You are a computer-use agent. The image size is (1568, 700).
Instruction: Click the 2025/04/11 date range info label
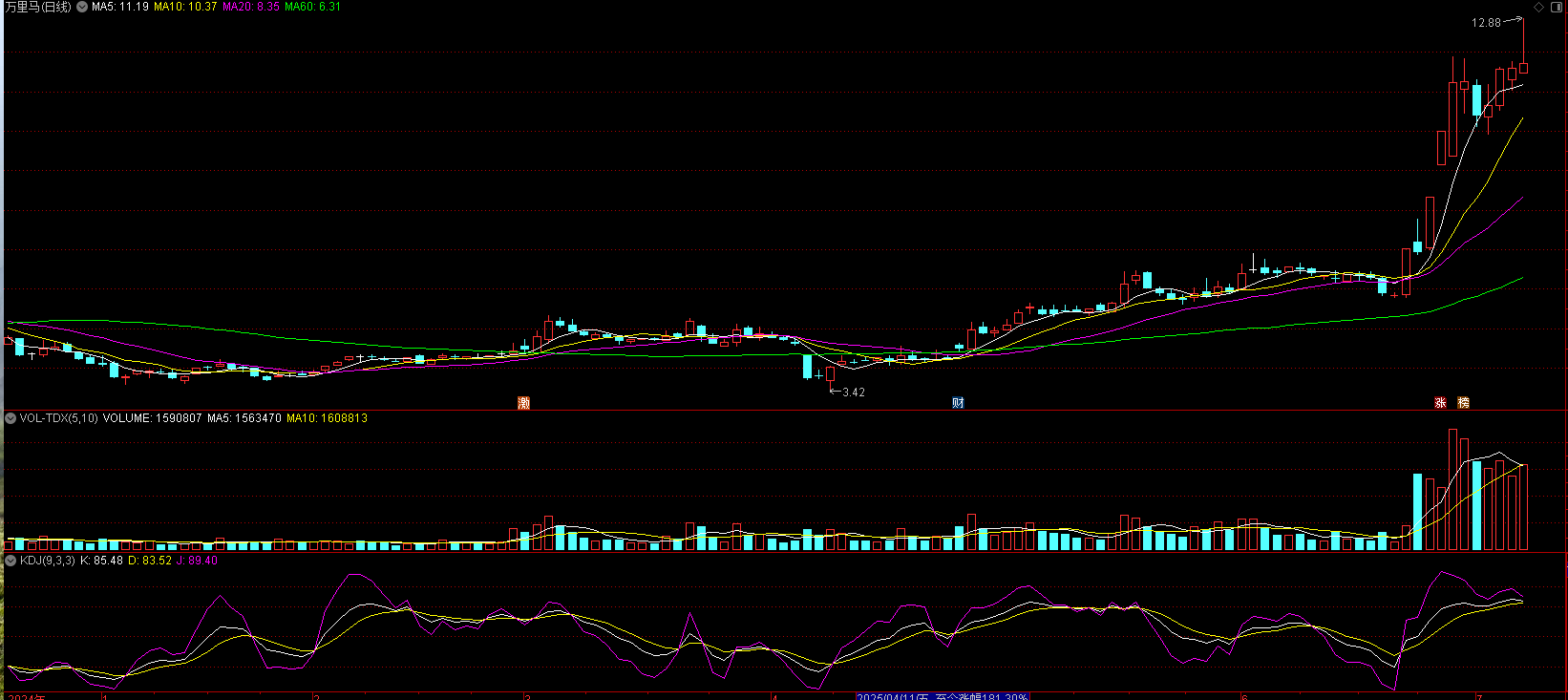[x=943, y=696]
